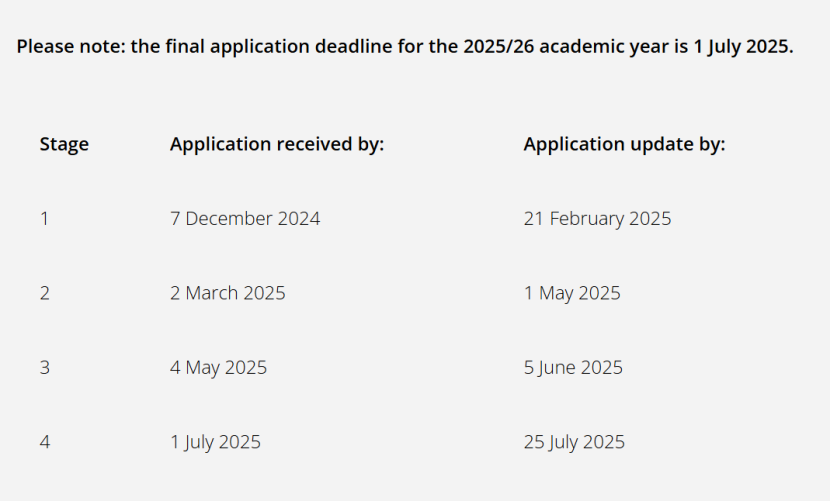Click the 5 June 2025 date
This screenshot has height=502, width=830.
[x=573, y=368]
